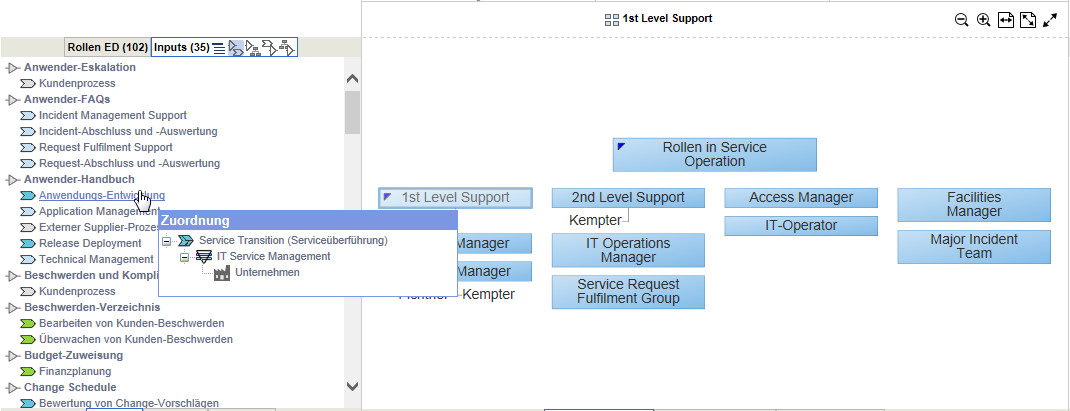The width and height of the screenshot is (1070, 411).
Task: Open Incident Management Support item
Action: [112, 115]
